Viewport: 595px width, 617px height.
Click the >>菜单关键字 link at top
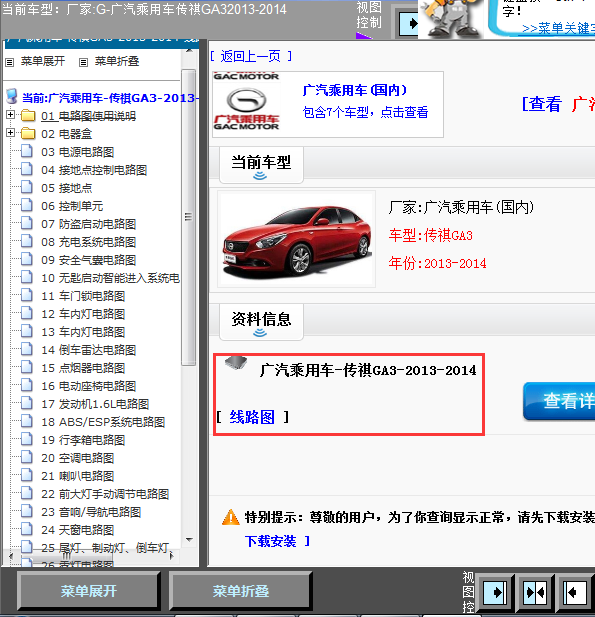coord(558,28)
